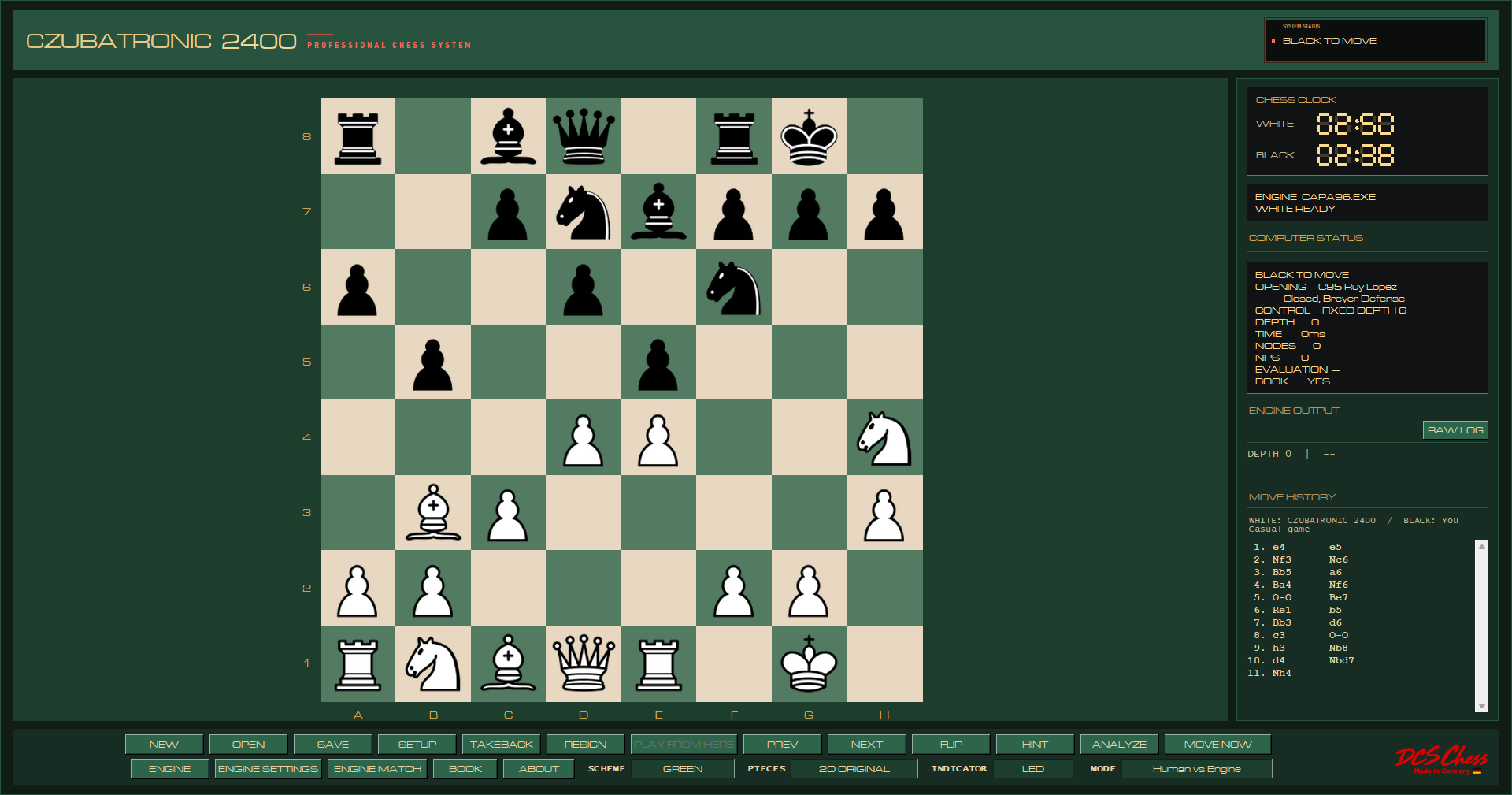Select the black queen on d8

pos(583,136)
